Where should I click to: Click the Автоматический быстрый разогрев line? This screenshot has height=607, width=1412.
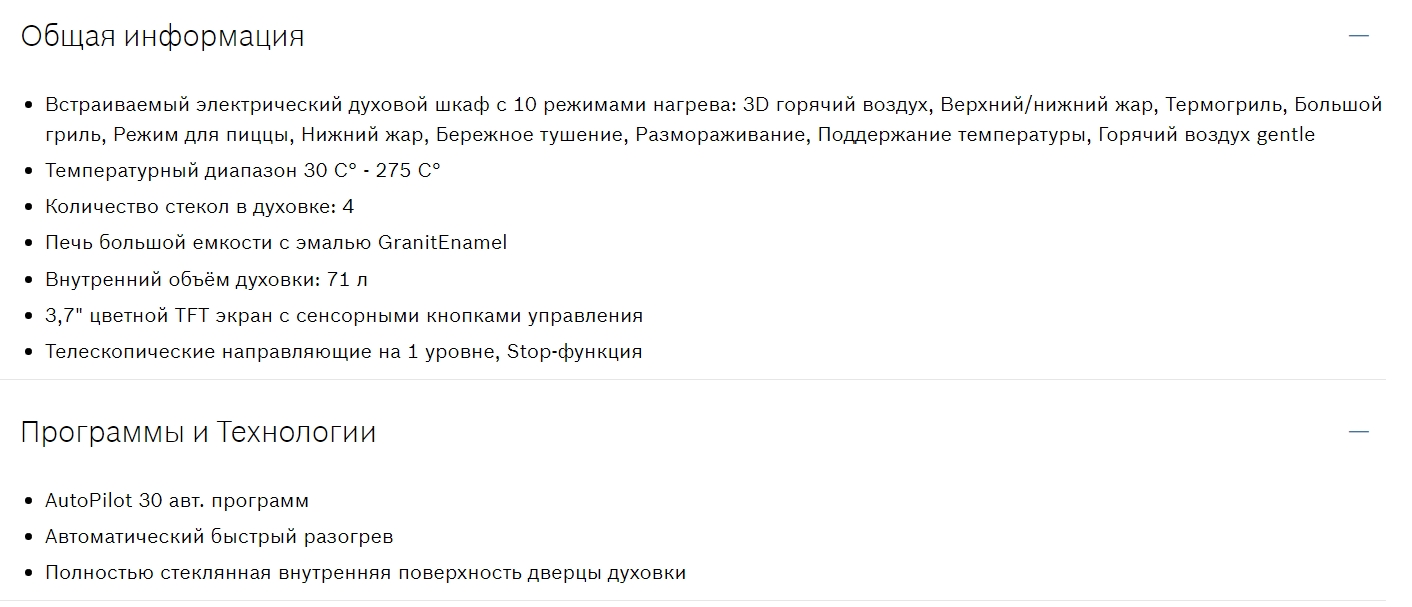[x=219, y=537]
